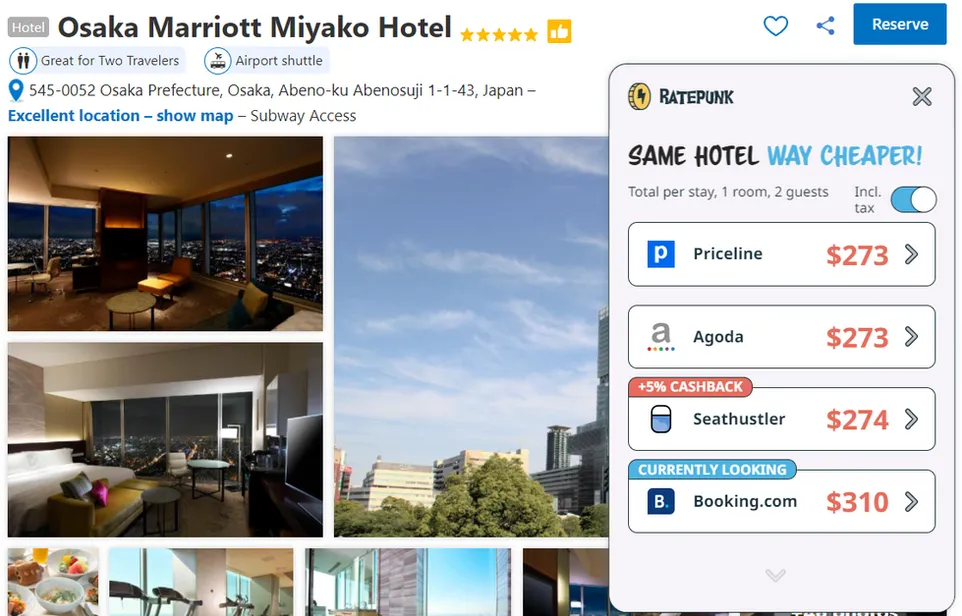Open the bedroom photo thumbnail
The image size is (962, 616).
click(165, 440)
